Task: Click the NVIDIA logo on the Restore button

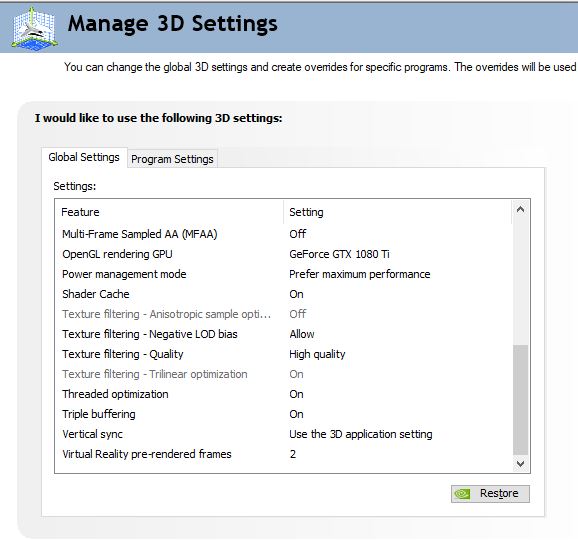Action: click(x=462, y=494)
